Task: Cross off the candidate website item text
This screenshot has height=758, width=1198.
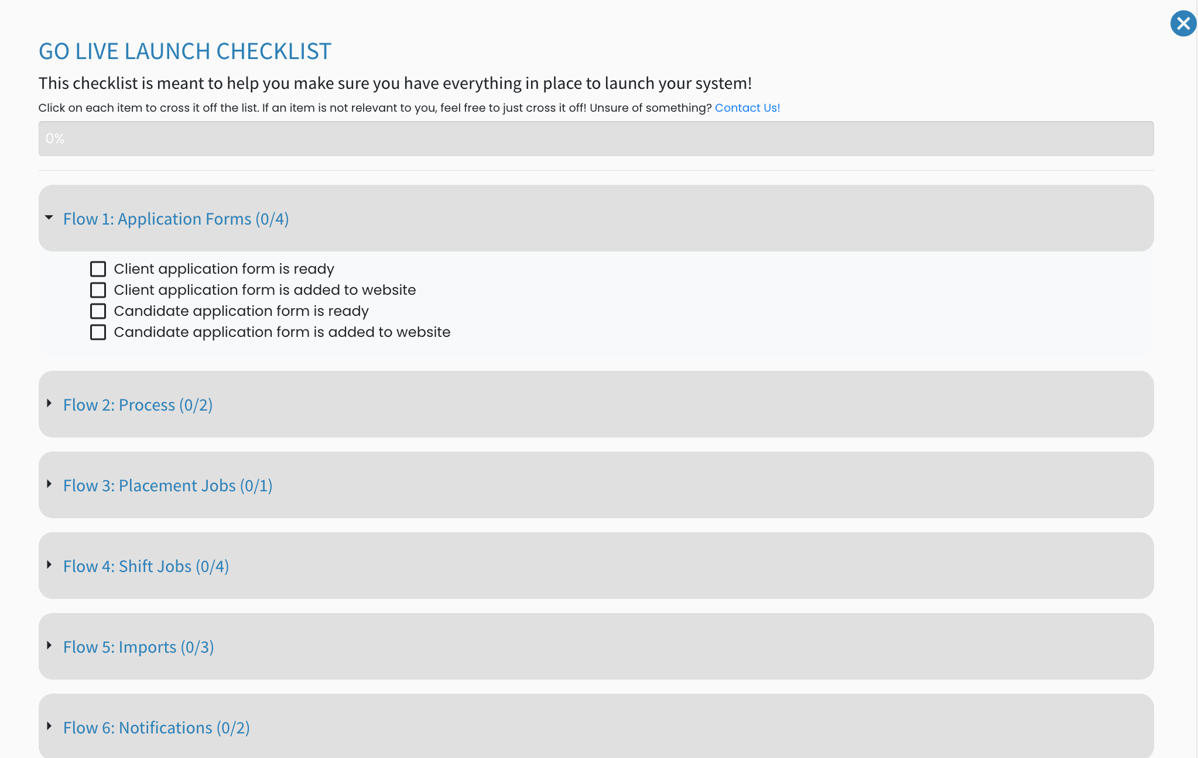Action: point(282,331)
